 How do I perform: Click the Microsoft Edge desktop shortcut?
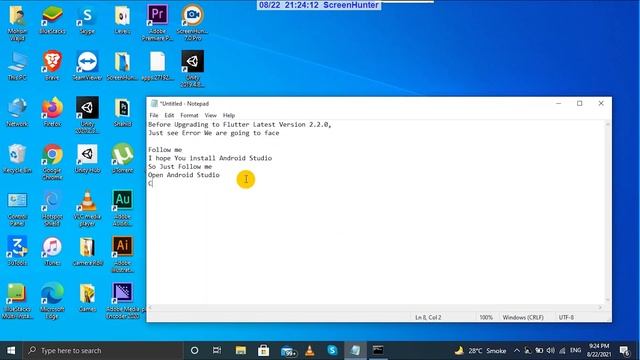(x=52, y=300)
